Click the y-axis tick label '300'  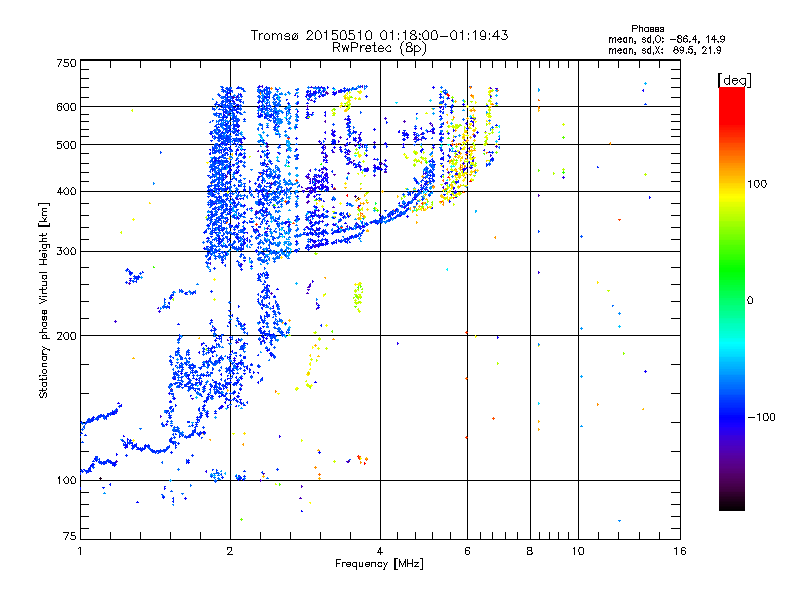(67, 252)
